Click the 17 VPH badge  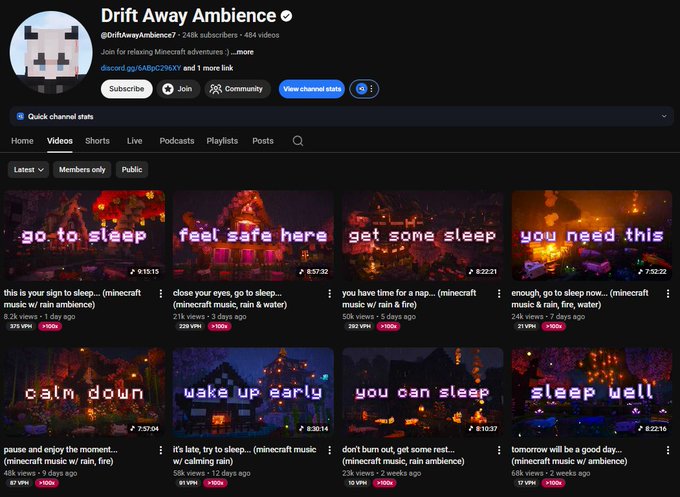coord(526,483)
